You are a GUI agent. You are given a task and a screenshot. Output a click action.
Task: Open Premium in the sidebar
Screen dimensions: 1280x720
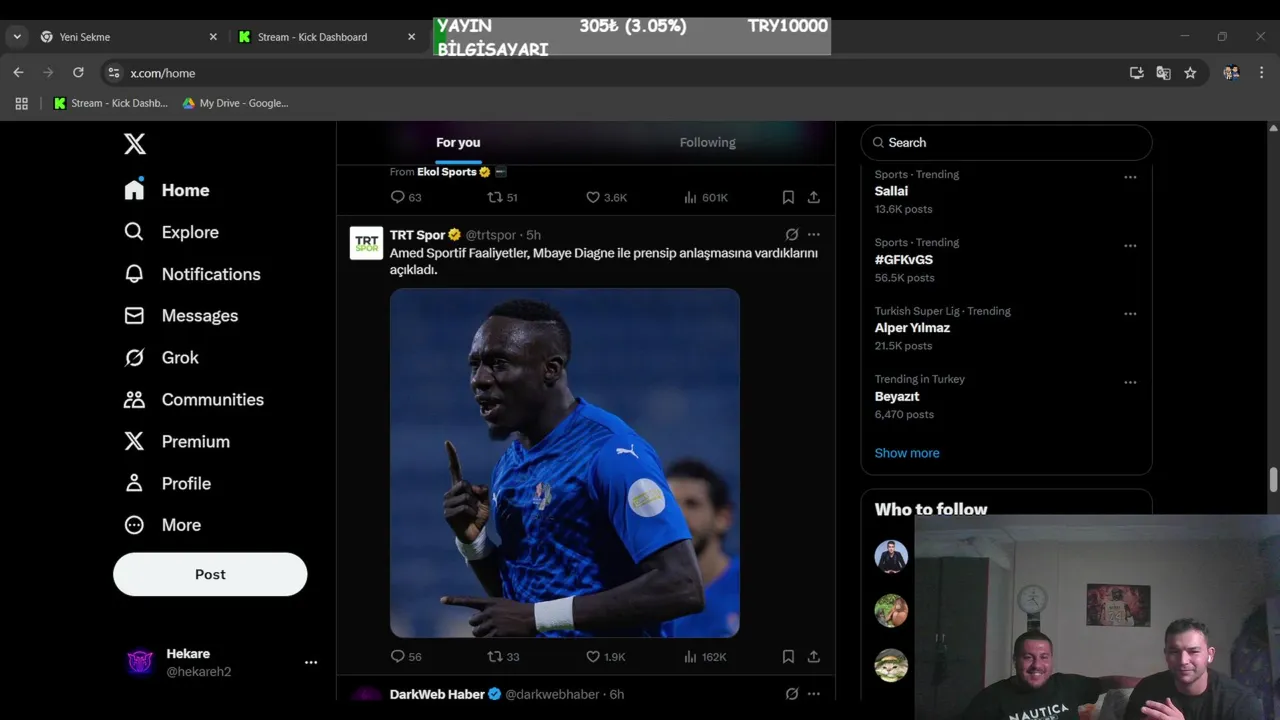[177, 442]
